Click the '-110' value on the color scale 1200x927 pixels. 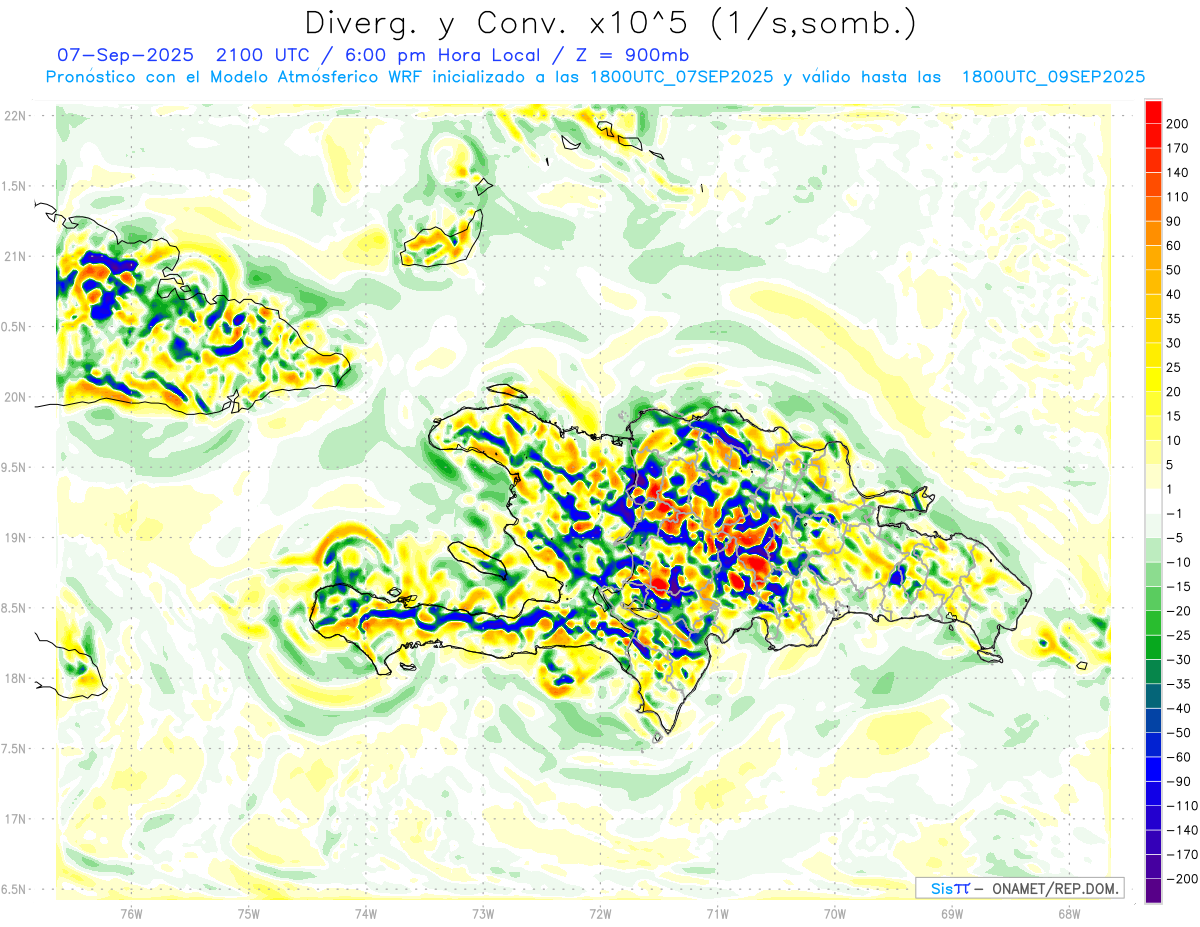[1182, 806]
